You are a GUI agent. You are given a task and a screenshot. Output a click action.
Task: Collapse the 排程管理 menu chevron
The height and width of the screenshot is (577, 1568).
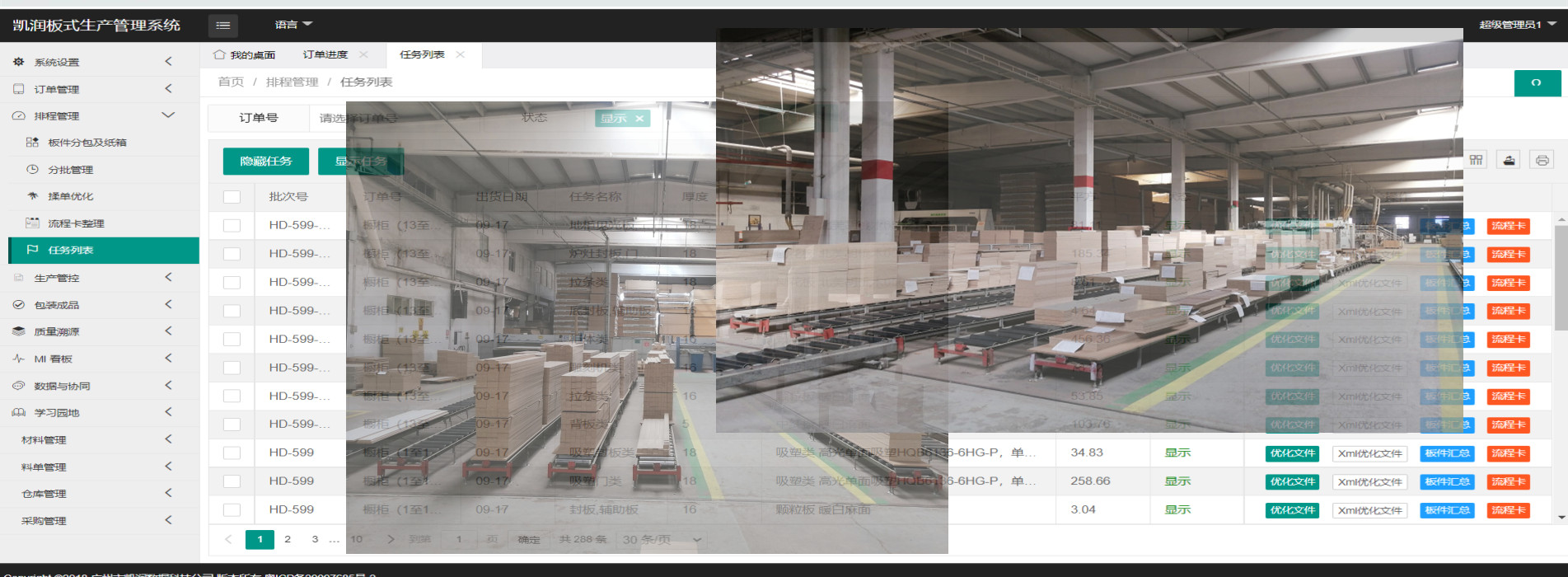(168, 115)
